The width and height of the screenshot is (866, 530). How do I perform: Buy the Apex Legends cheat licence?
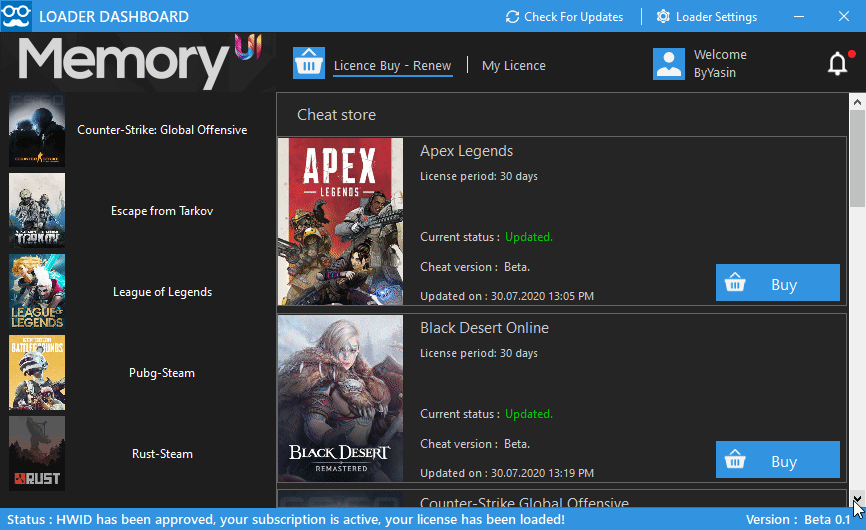(778, 283)
